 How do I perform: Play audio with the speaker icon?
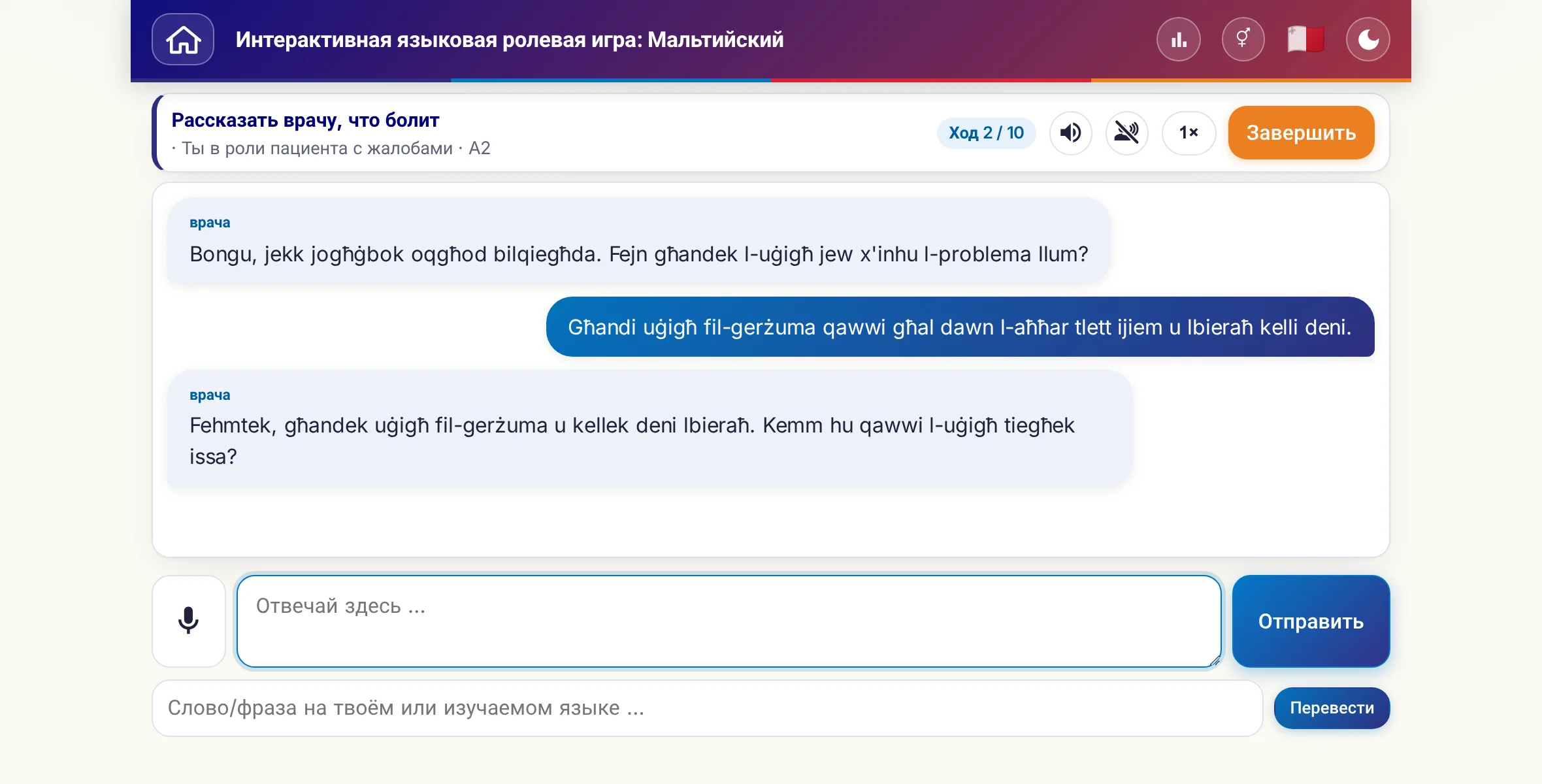pos(1070,133)
